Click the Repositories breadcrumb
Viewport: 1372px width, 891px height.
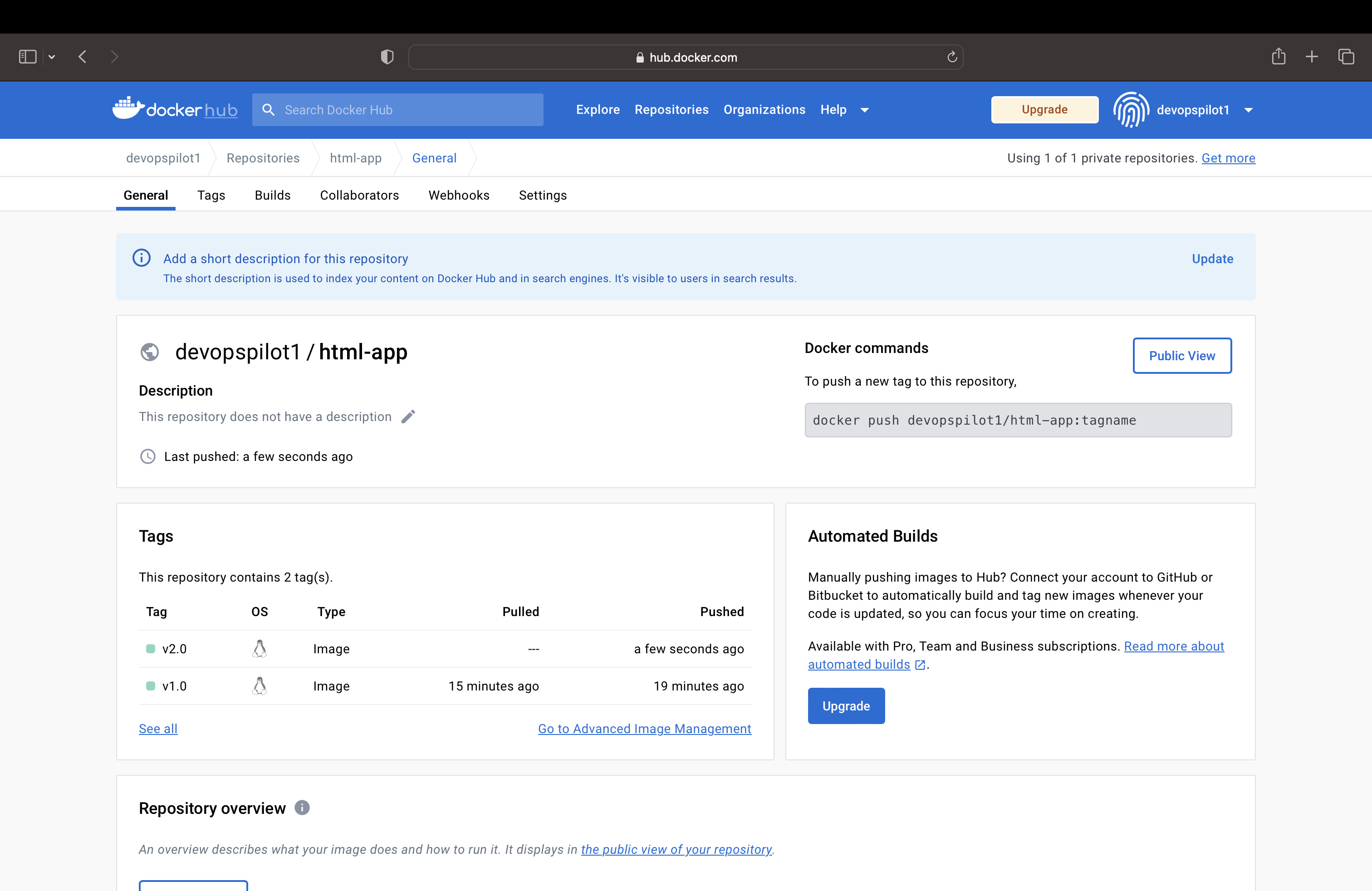coord(263,158)
